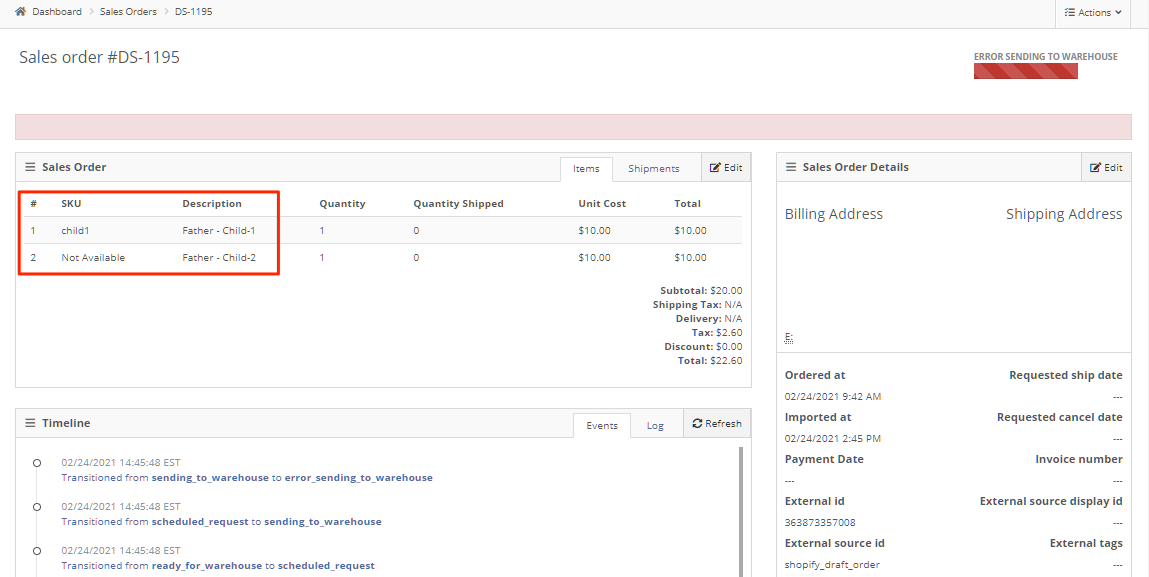The height and width of the screenshot is (577, 1149).
Task: Click Edit button in Sales Order Details
Action: click(1106, 167)
